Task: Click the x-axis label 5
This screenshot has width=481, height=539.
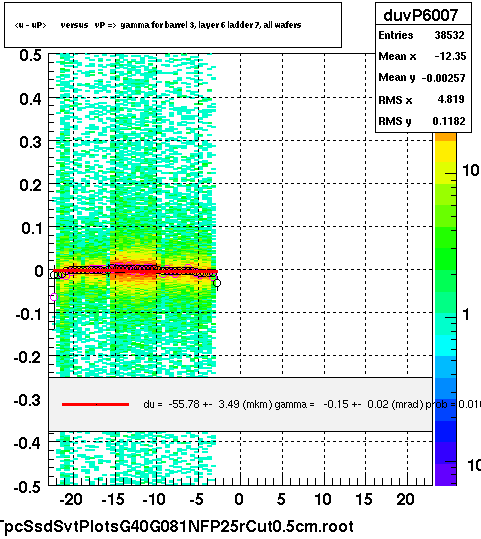Action: (x=281, y=499)
